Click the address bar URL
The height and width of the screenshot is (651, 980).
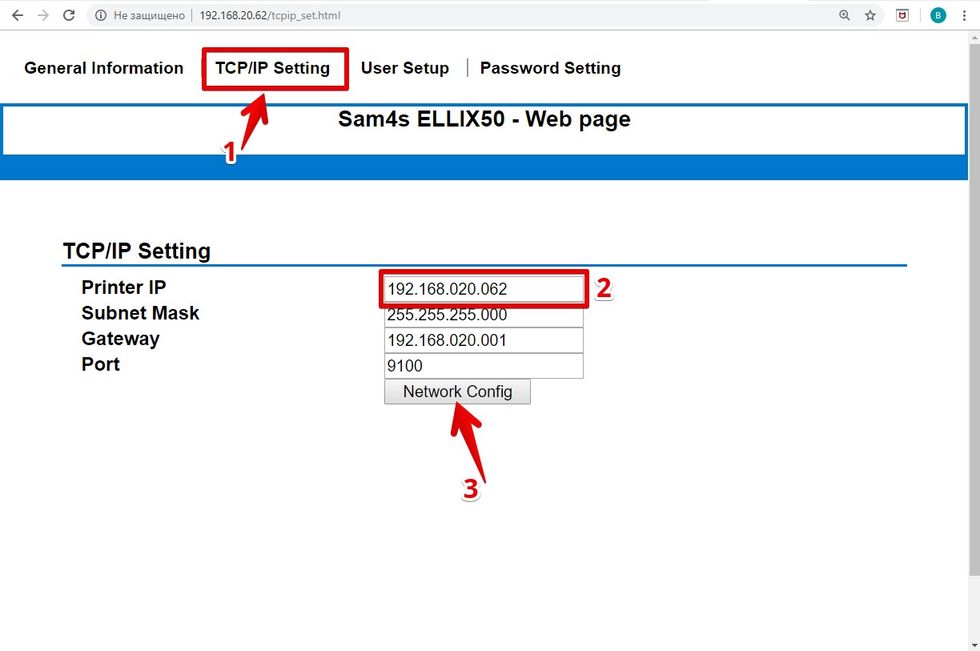pos(270,15)
